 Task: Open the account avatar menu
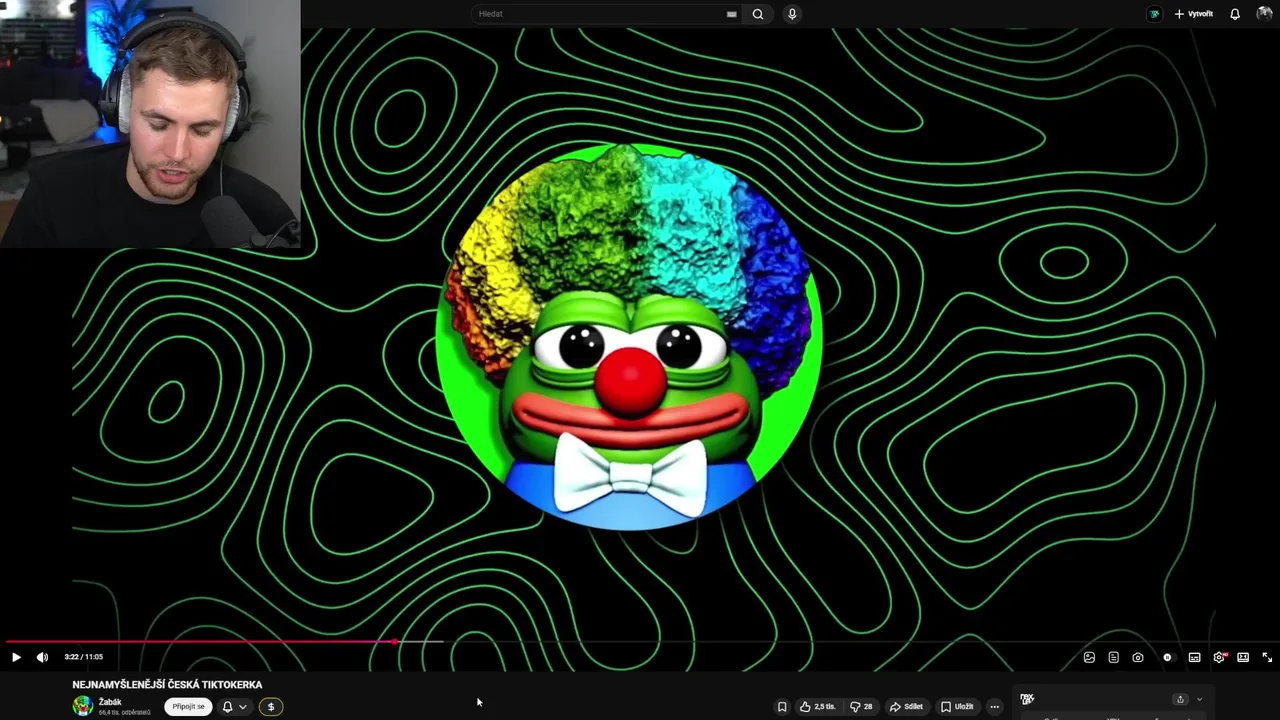click(1264, 14)
